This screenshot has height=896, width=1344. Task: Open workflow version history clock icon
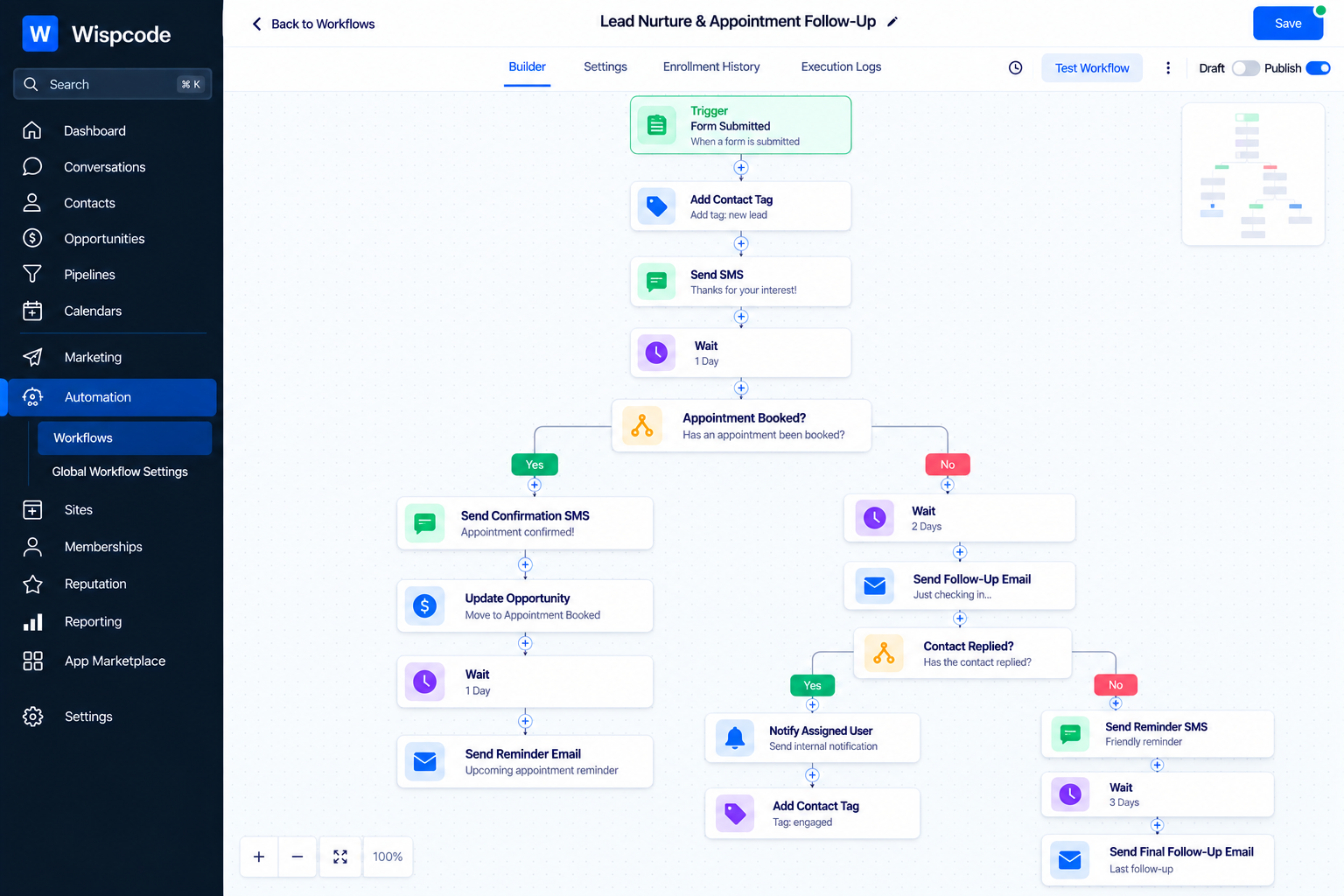coord(1015,67)
